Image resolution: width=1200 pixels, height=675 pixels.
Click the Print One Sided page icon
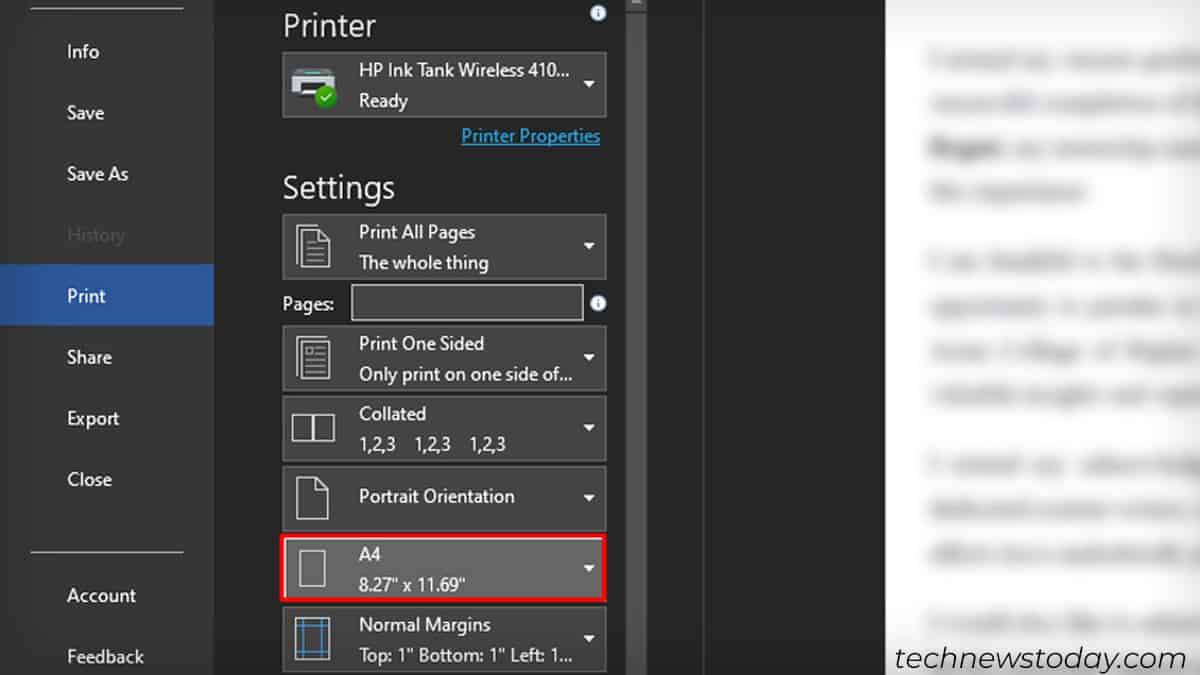coord(315,357)
